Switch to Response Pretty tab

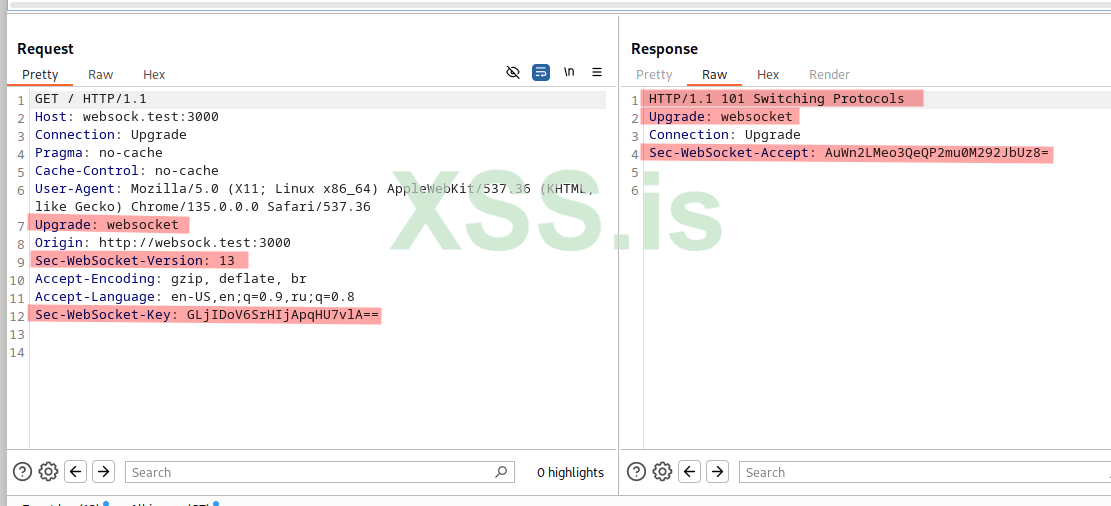tap(654, 74)
